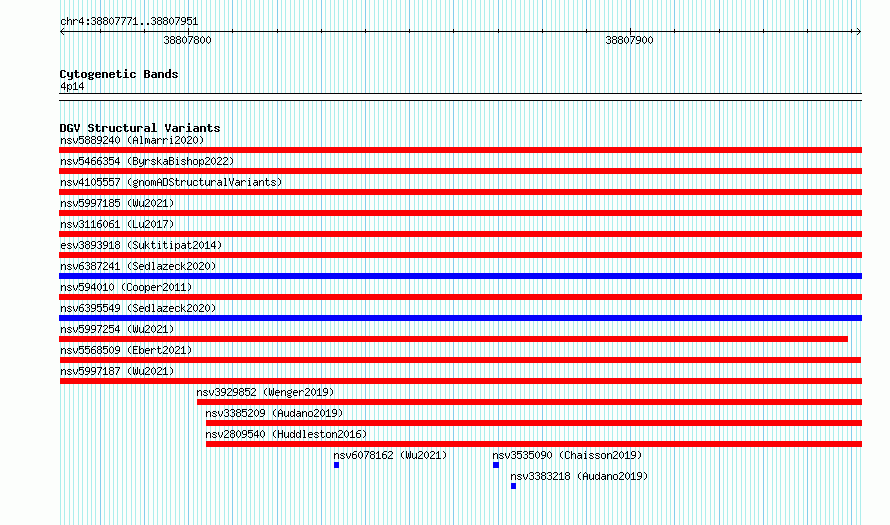Open the nsv3929852 (Wenger2019) label

[265, 392]
